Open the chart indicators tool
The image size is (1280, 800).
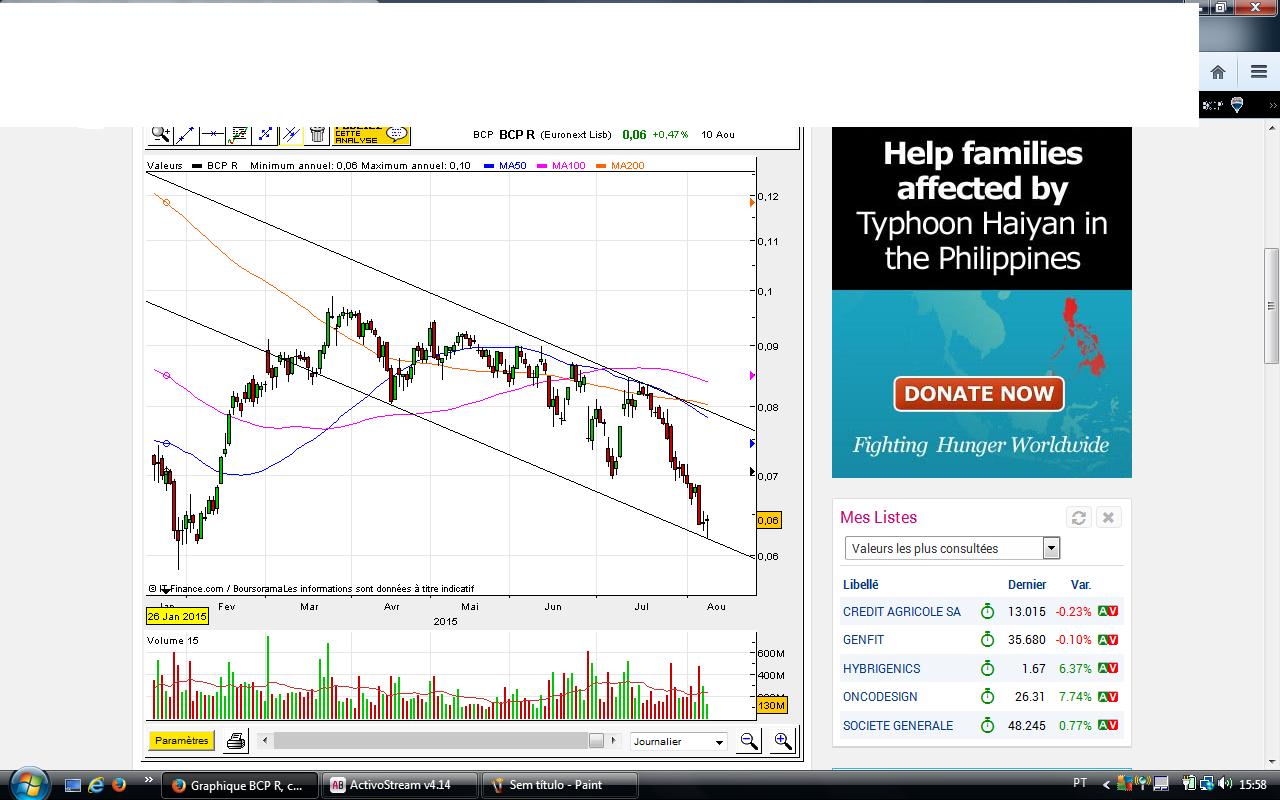tap(239, 134)
